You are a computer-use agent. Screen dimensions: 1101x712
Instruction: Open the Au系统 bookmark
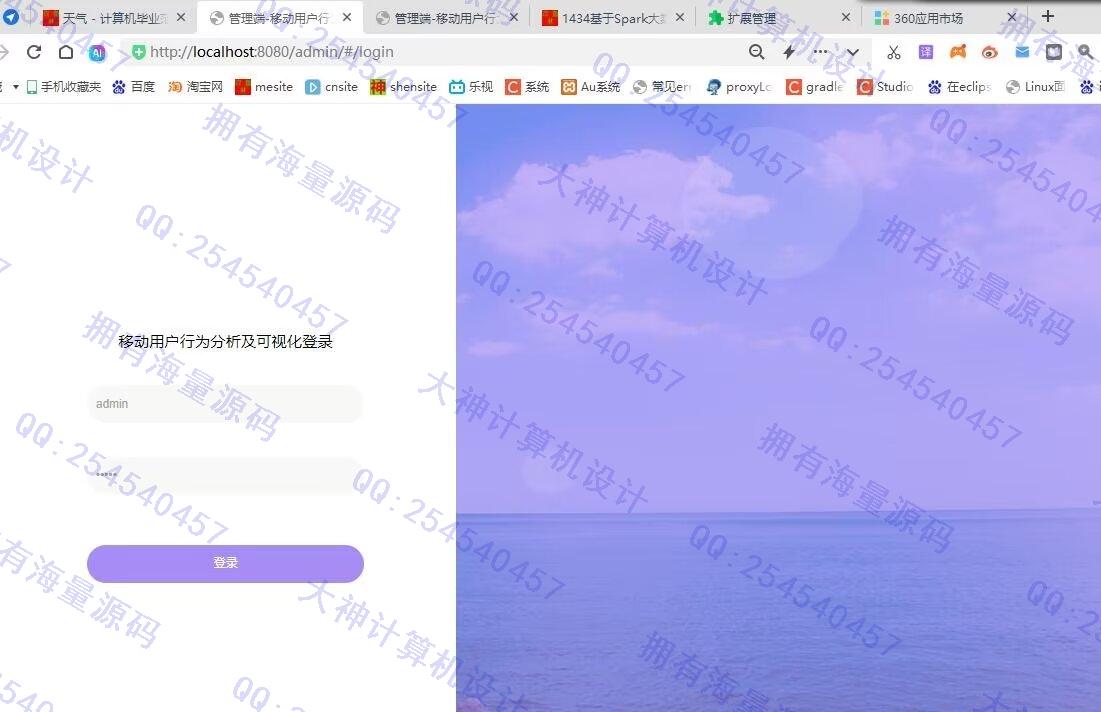(x=591, y=86)
